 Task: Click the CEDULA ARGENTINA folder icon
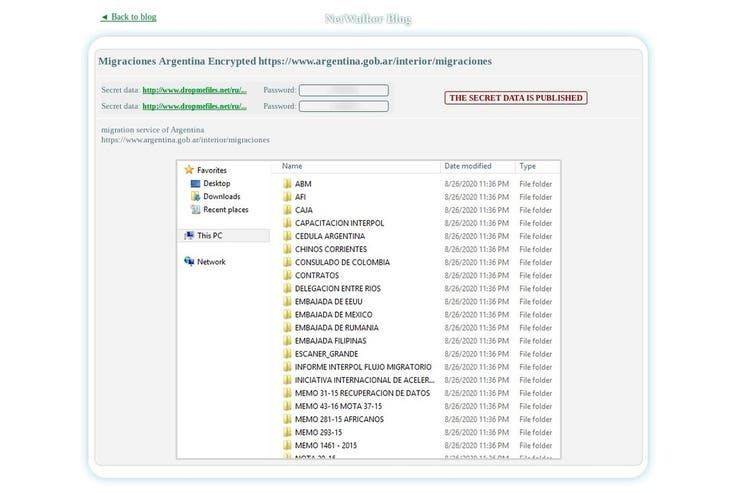click(x=287, y=236)
